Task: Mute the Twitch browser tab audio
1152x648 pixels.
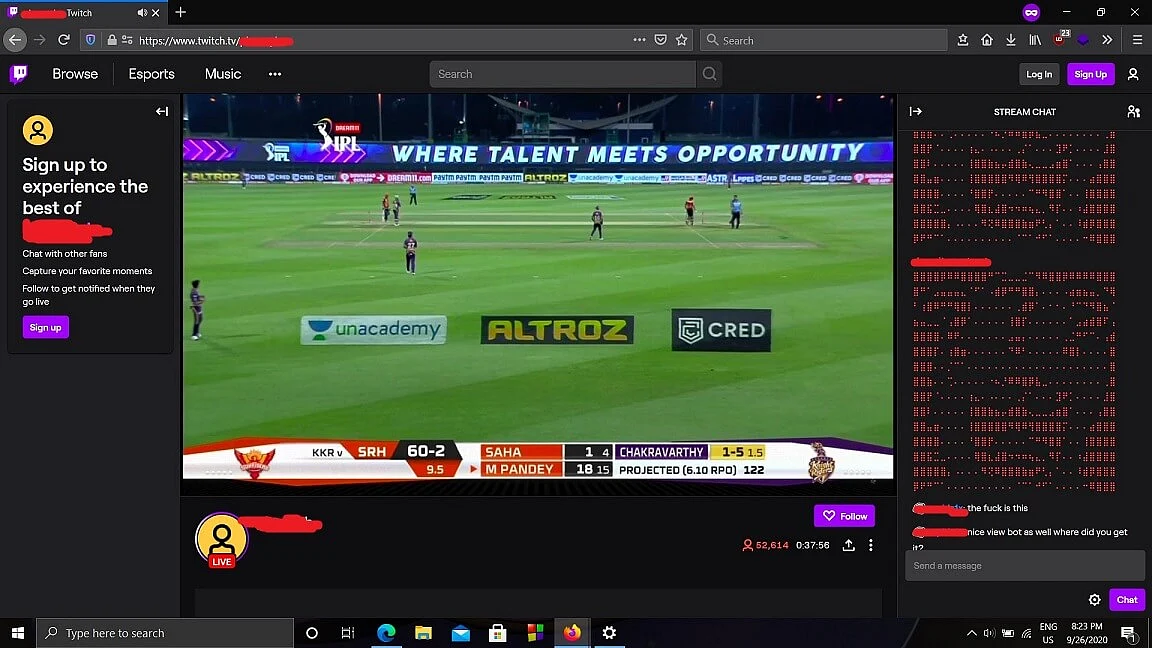Action: click(142, 12)
